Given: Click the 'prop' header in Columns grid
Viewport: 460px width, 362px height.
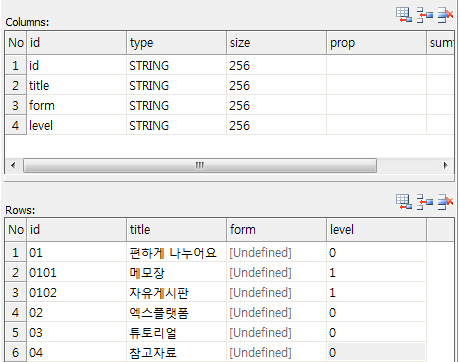Looking at the screenshot, I should [x=376, y=43].
